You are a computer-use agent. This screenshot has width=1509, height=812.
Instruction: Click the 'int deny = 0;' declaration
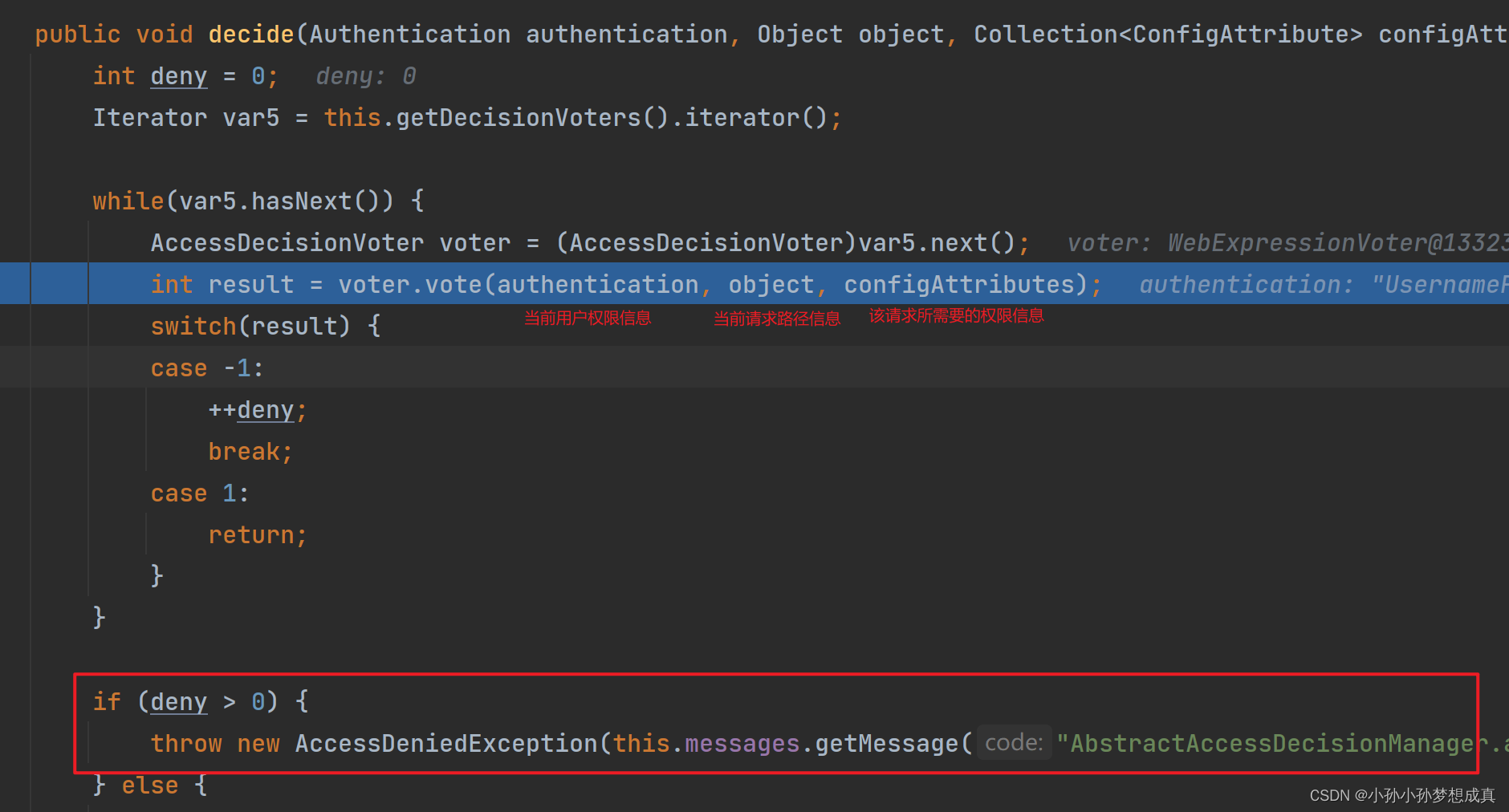click(x=185, y=76)
